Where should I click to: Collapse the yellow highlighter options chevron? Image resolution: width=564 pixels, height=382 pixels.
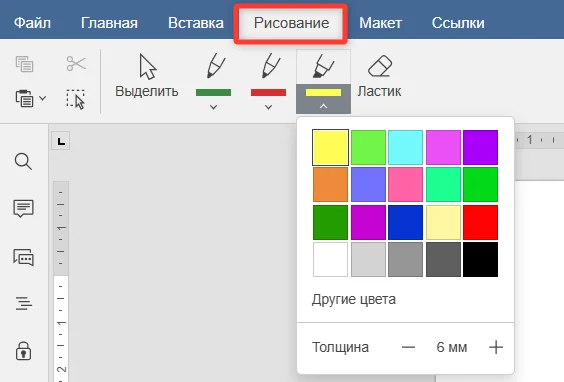(x=323, y=106)
